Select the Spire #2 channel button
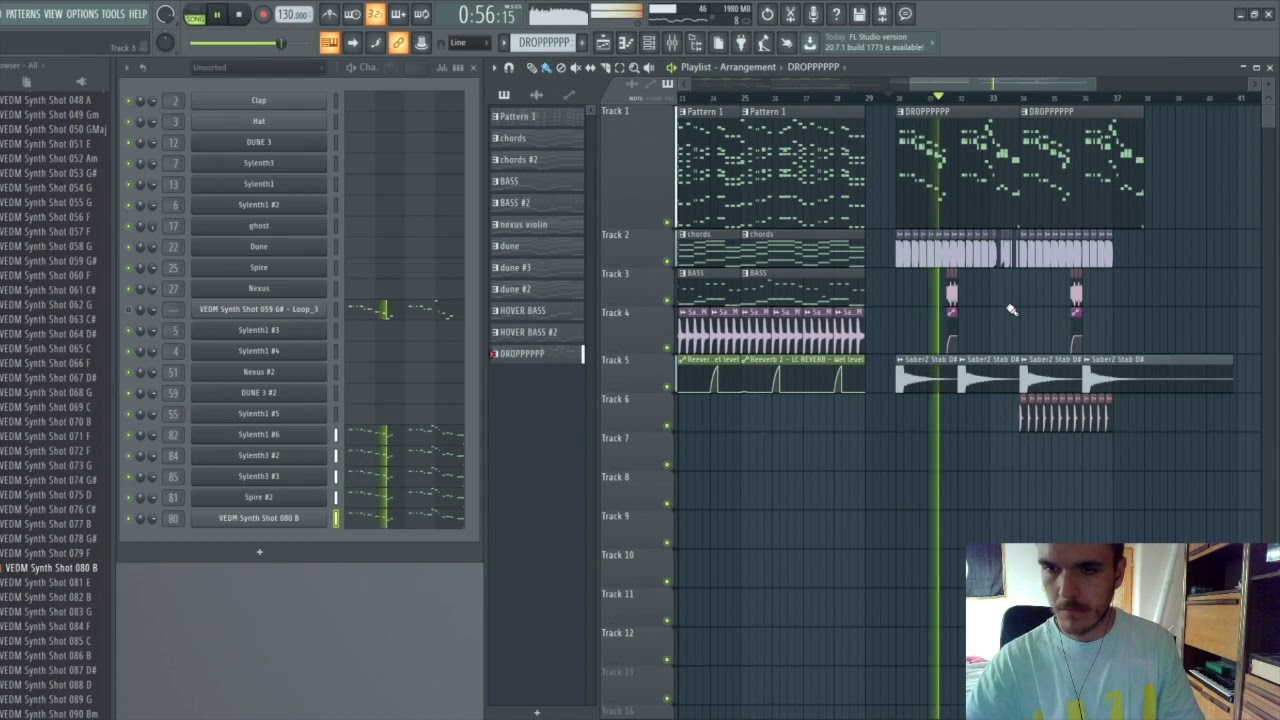Image resolution: width=1280 pixels, height=720 pixels. [259, 497]
